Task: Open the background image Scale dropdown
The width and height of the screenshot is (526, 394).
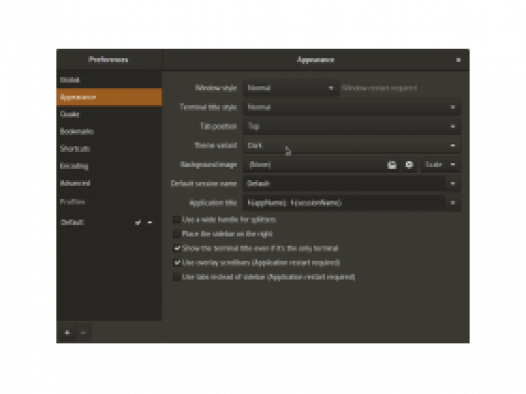Action: (440, 165)
